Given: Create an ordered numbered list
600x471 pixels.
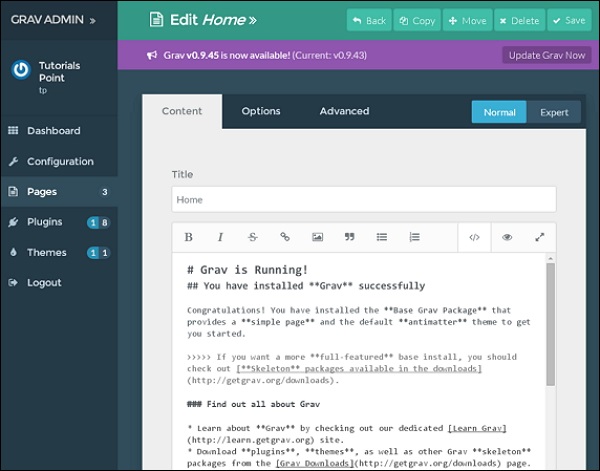Looking at the screenshot, I should point(414,237).
